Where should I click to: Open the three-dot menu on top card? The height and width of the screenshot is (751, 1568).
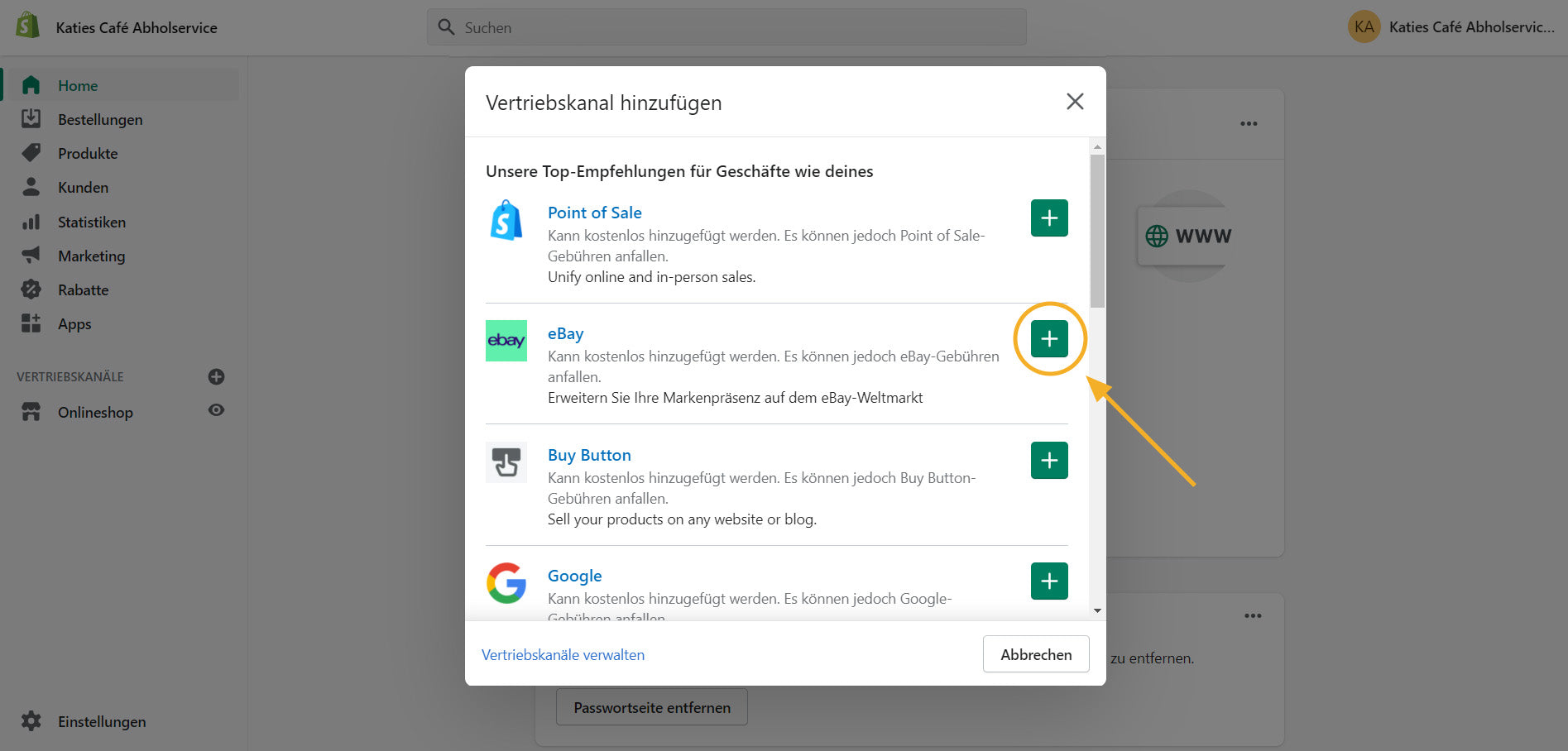[1249, 124]
